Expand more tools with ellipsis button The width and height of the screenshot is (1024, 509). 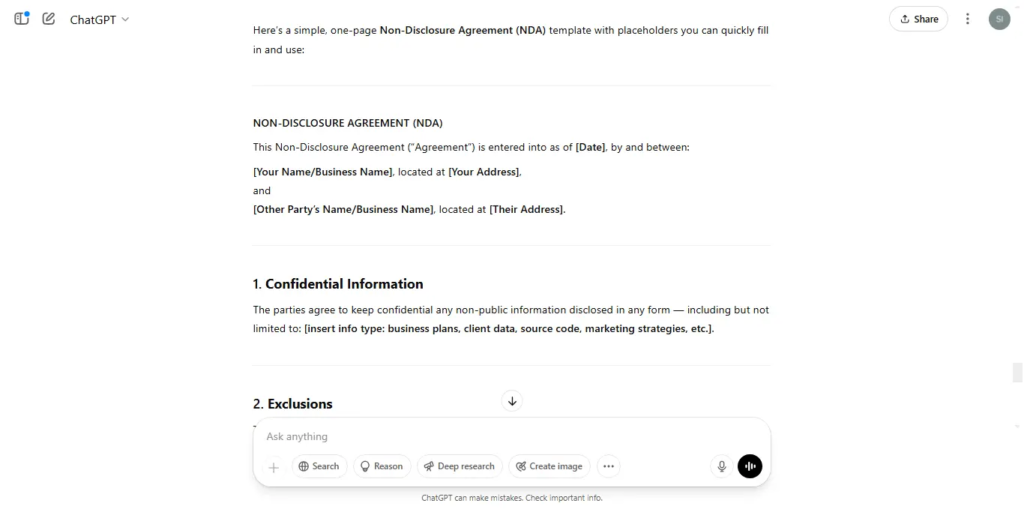609,467
